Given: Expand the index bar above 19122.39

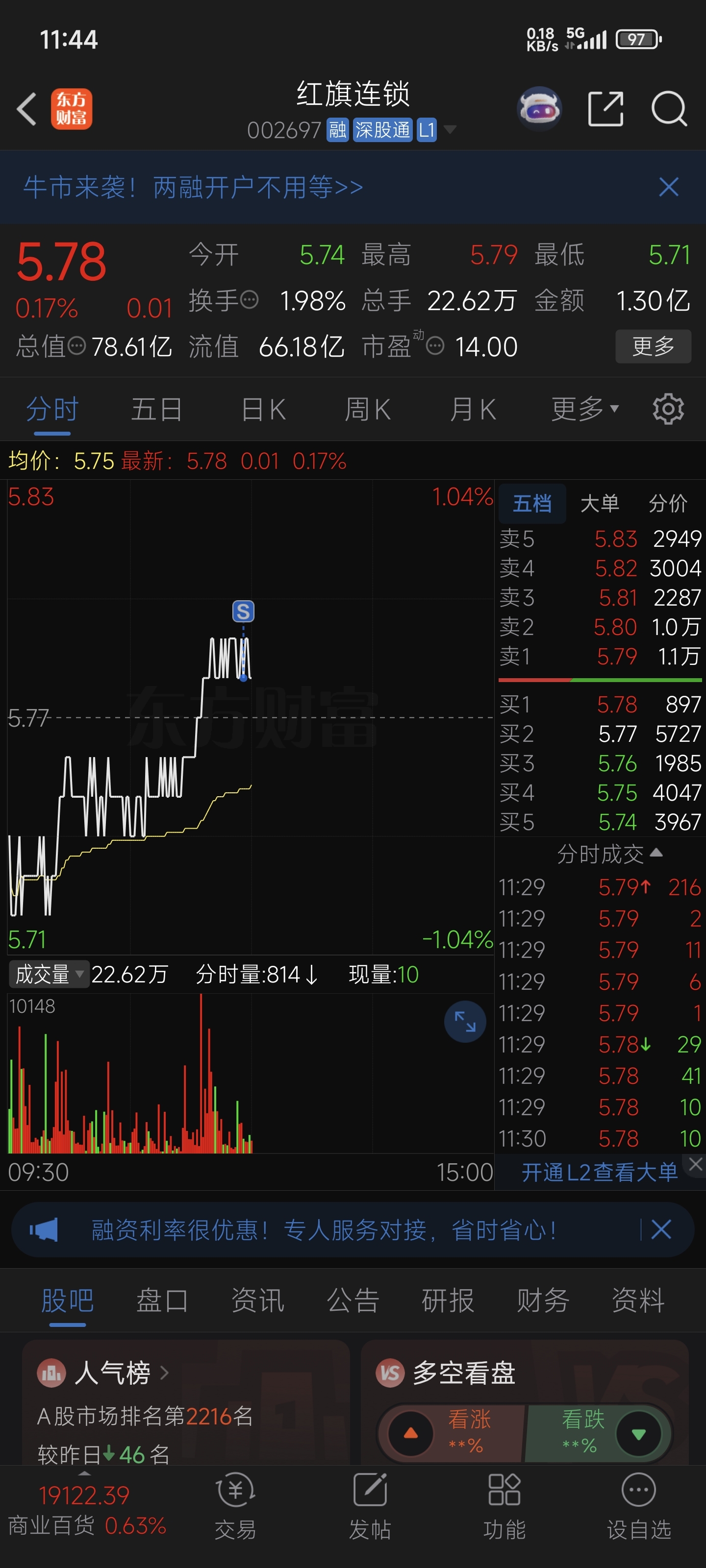Looking at the screenshot, I should click(84, 1472).
